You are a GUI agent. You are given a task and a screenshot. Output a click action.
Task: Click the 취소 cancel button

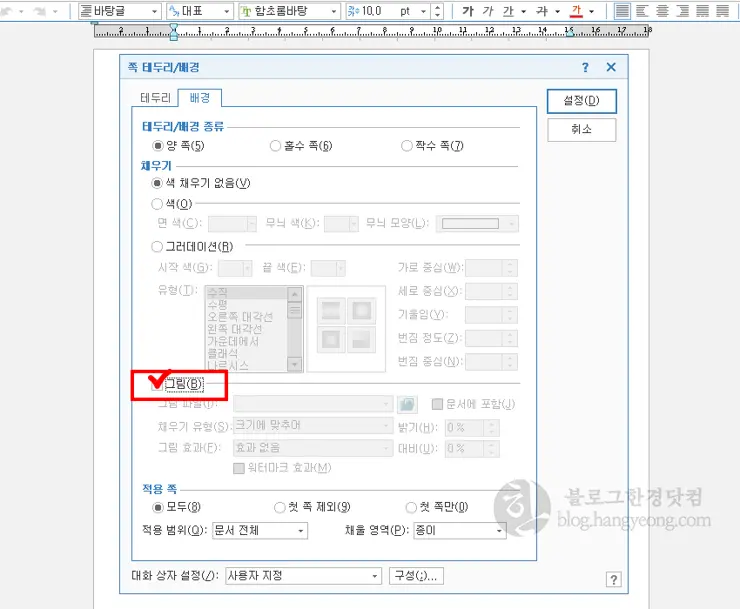pos(581,129)
